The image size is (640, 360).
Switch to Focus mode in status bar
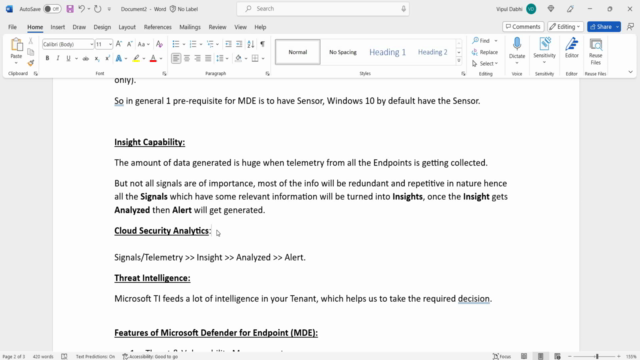pos(502,356)
